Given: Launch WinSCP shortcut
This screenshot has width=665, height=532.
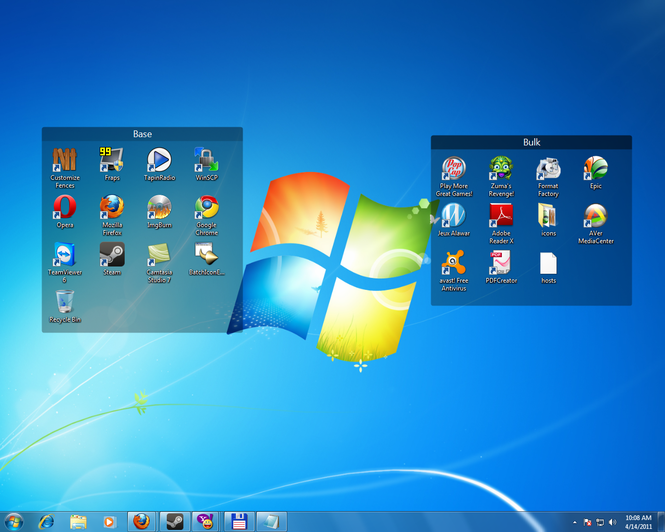Looking at the screenshot, I should point(207,165).
